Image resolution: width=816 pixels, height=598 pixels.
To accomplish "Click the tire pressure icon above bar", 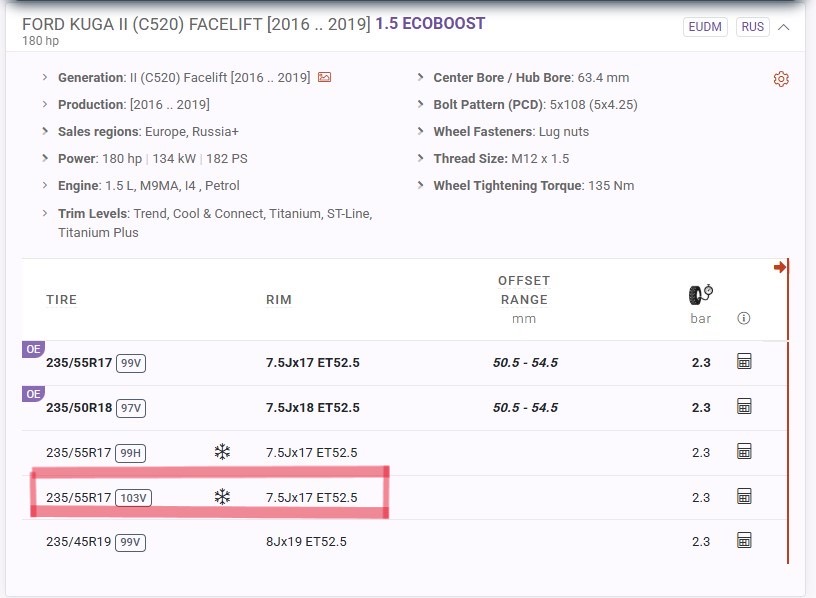I will 701,294.
